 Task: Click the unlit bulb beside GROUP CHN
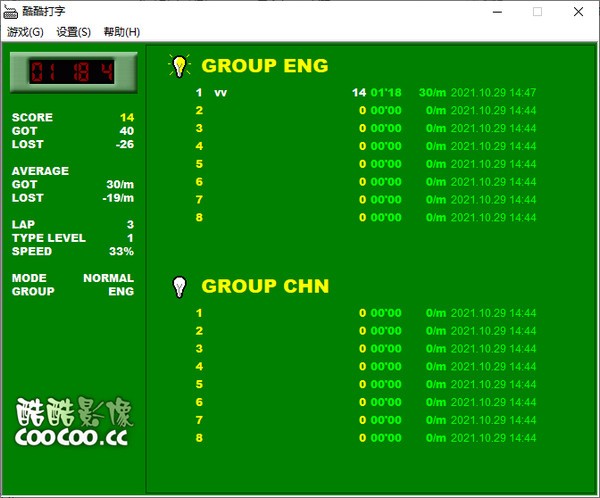[179, 286]
